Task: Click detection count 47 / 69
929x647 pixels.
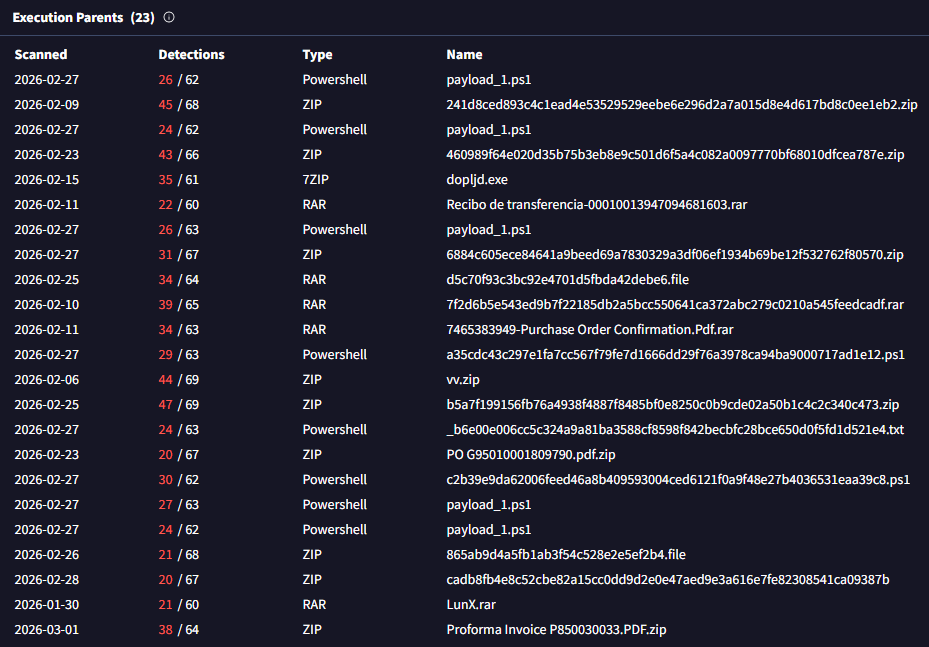Action: 178,405
